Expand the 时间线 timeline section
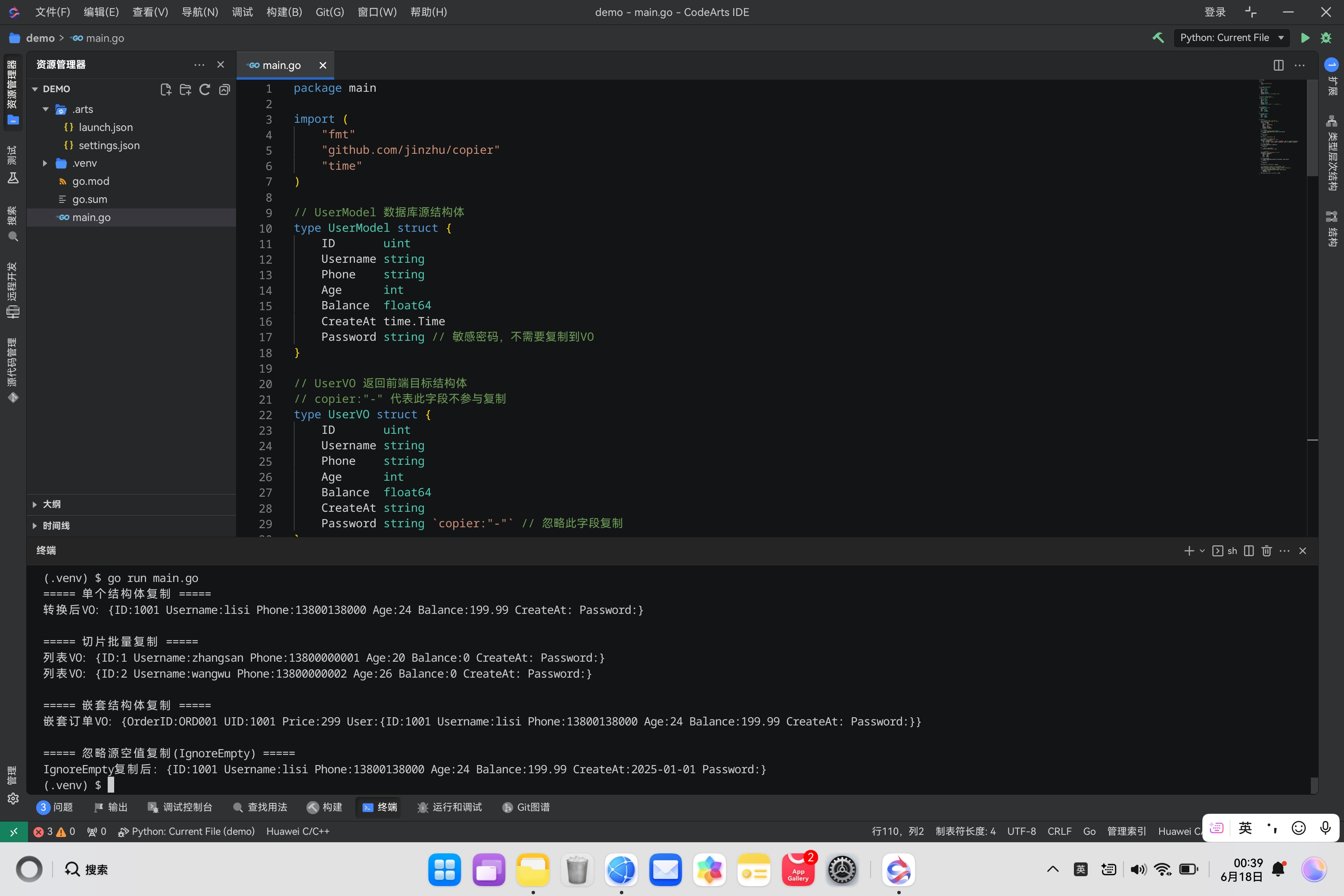Viewport: 1344px width, 896px height. (35, 526)
